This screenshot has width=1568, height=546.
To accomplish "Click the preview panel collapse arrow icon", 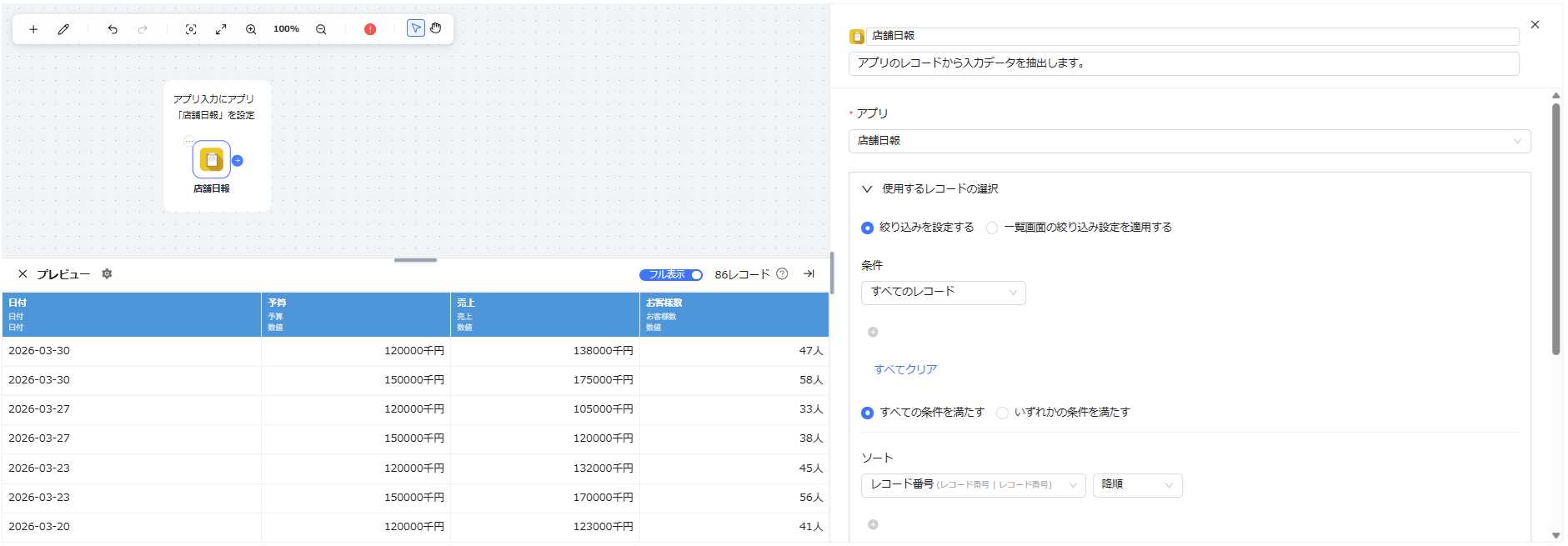I will point(809,273).
